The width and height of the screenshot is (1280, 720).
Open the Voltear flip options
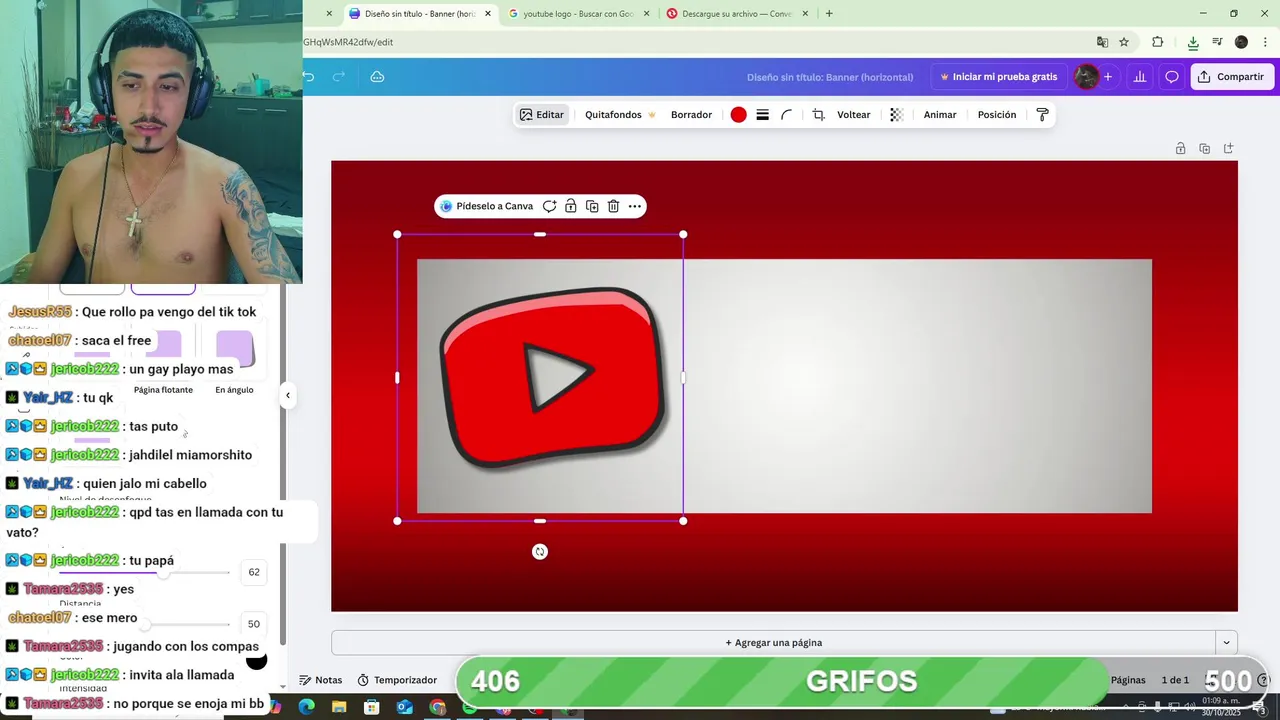click(x=853, y=115)
